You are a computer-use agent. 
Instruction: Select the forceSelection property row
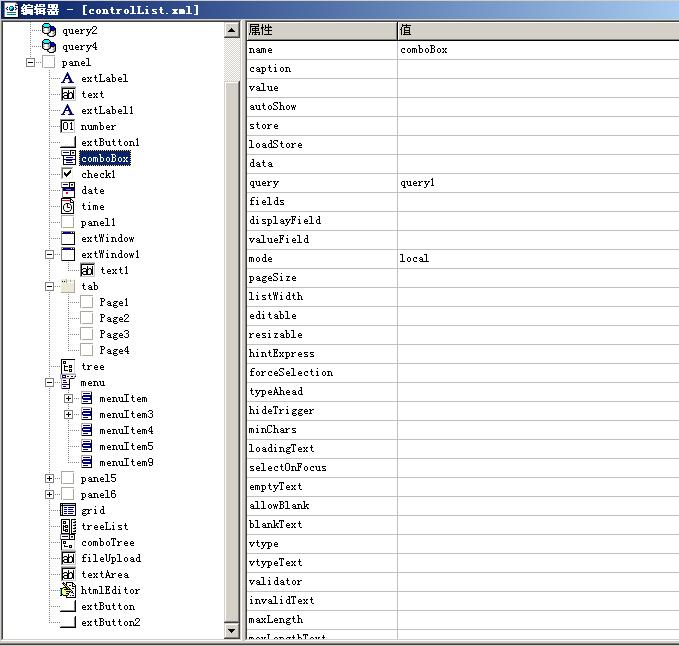click(x=463, y=372)
